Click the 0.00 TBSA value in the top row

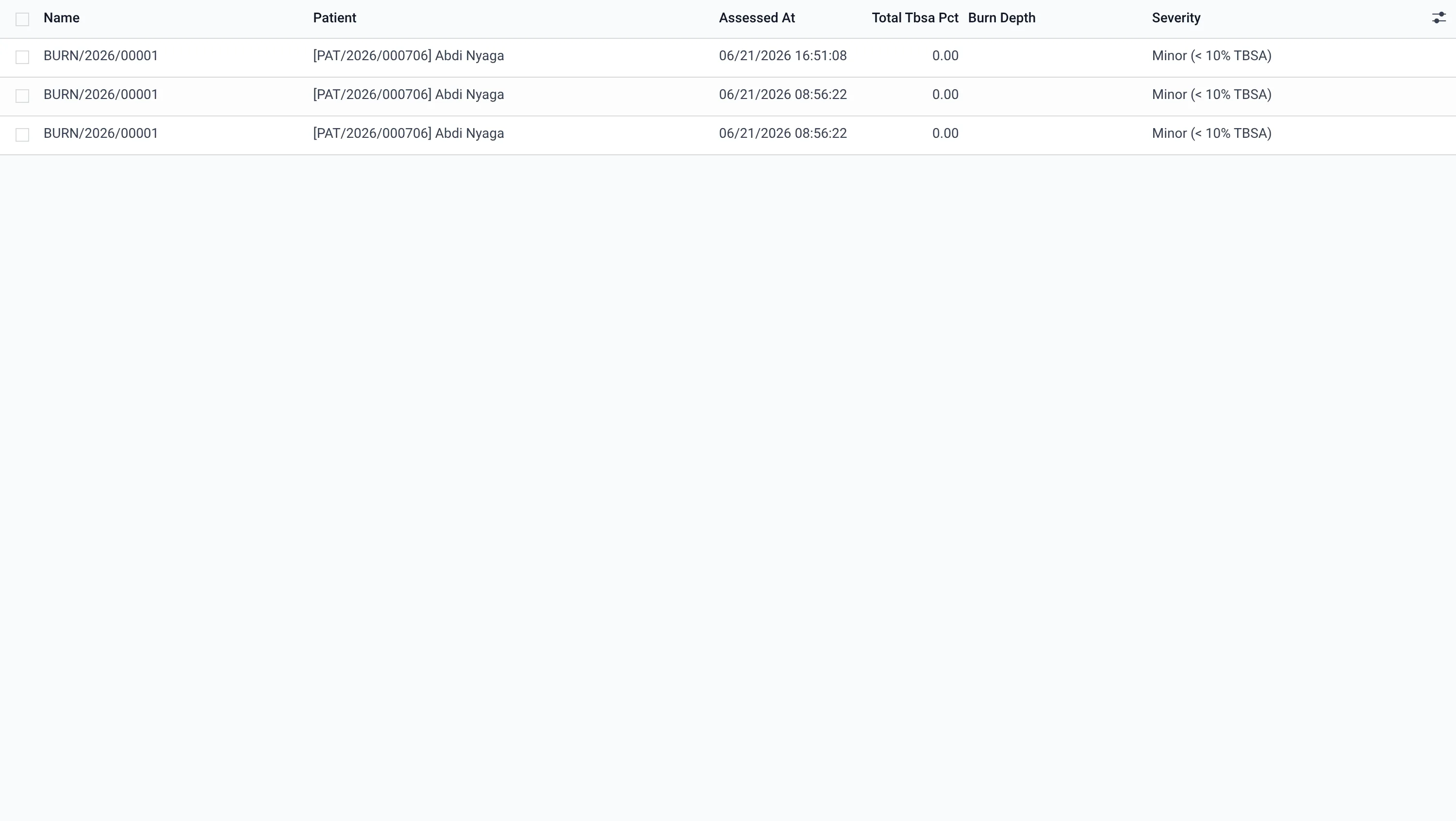coord(945,56)
